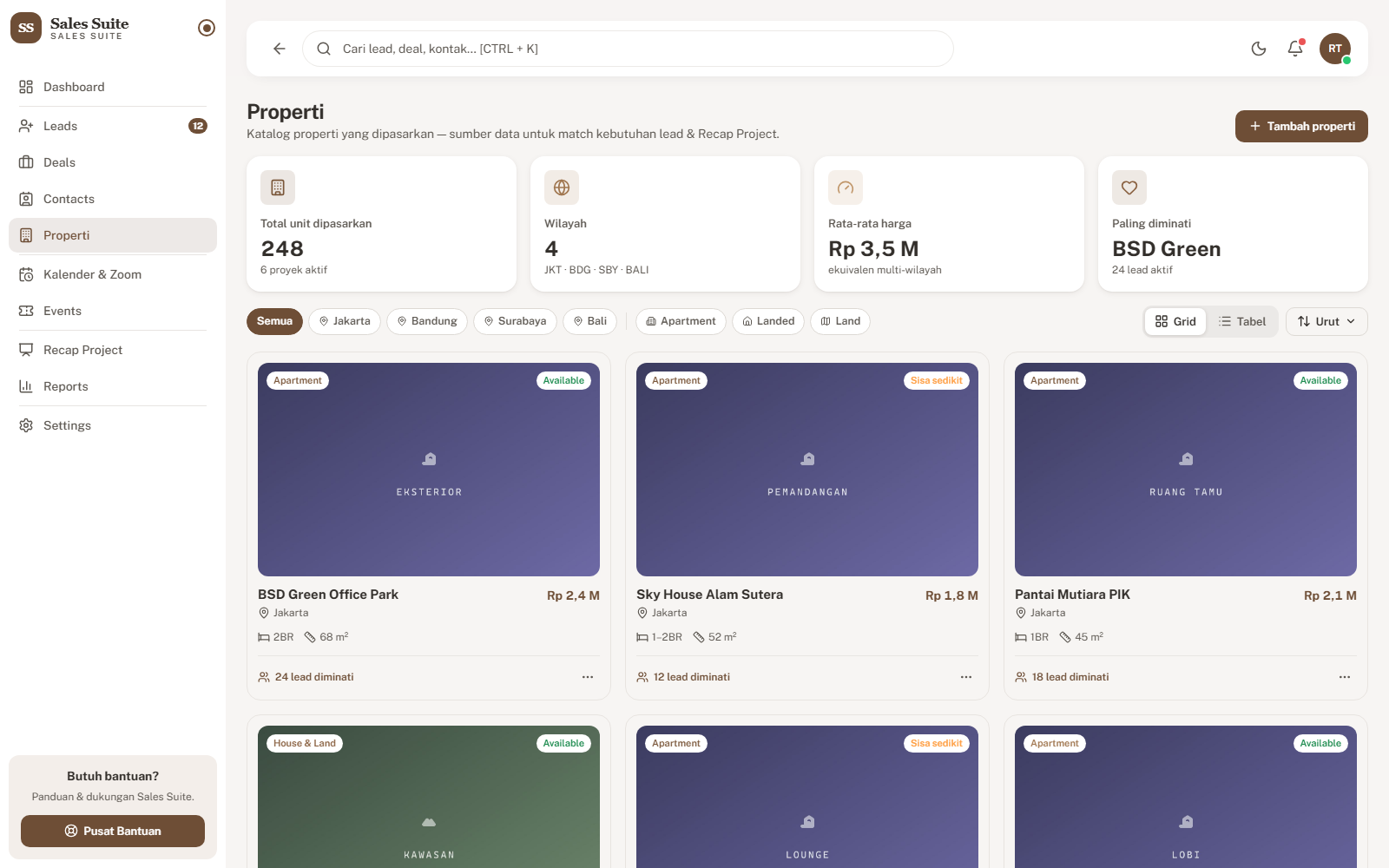Click the Total unit dipasarkan building icon

pos(278,187)
